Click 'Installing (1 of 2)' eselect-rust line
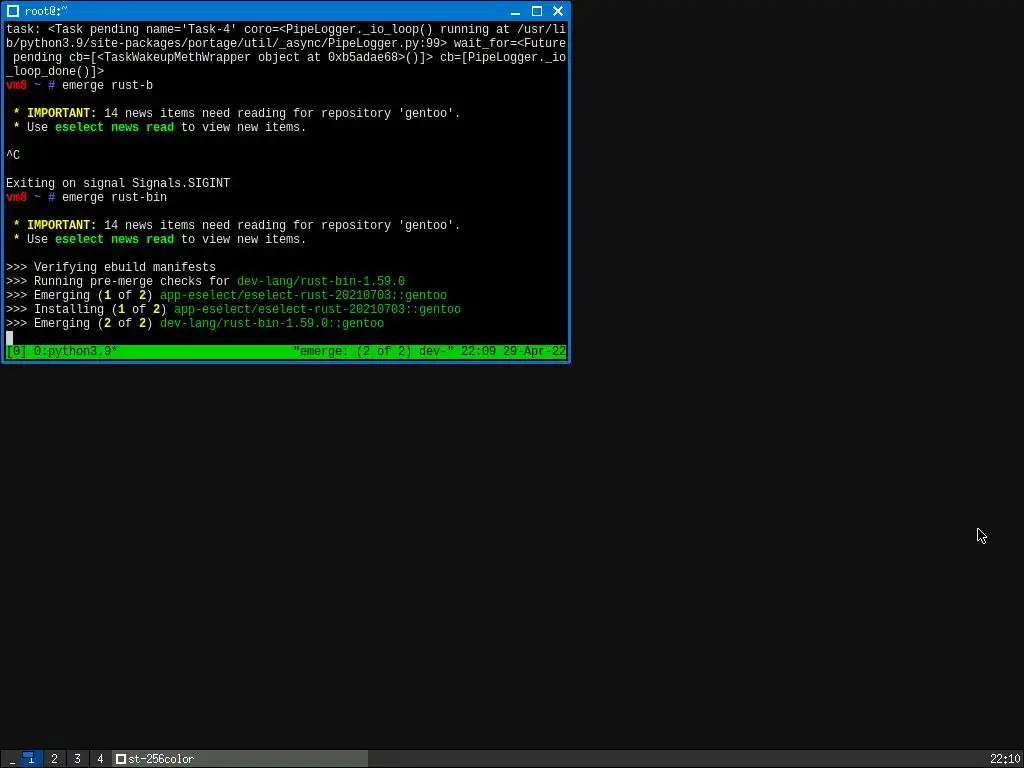The width and height of the screenshot is (1024, 768). pyautogui.click(x=233, y=310)
